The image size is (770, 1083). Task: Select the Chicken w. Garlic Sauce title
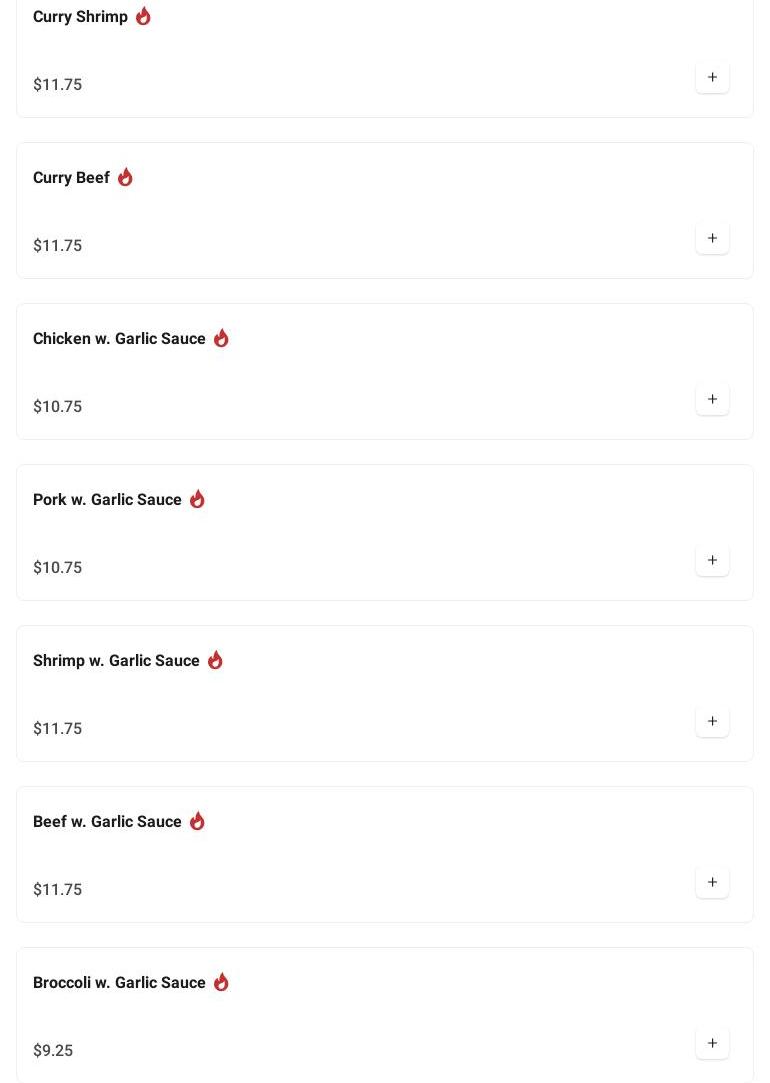[x=119, y=339]
